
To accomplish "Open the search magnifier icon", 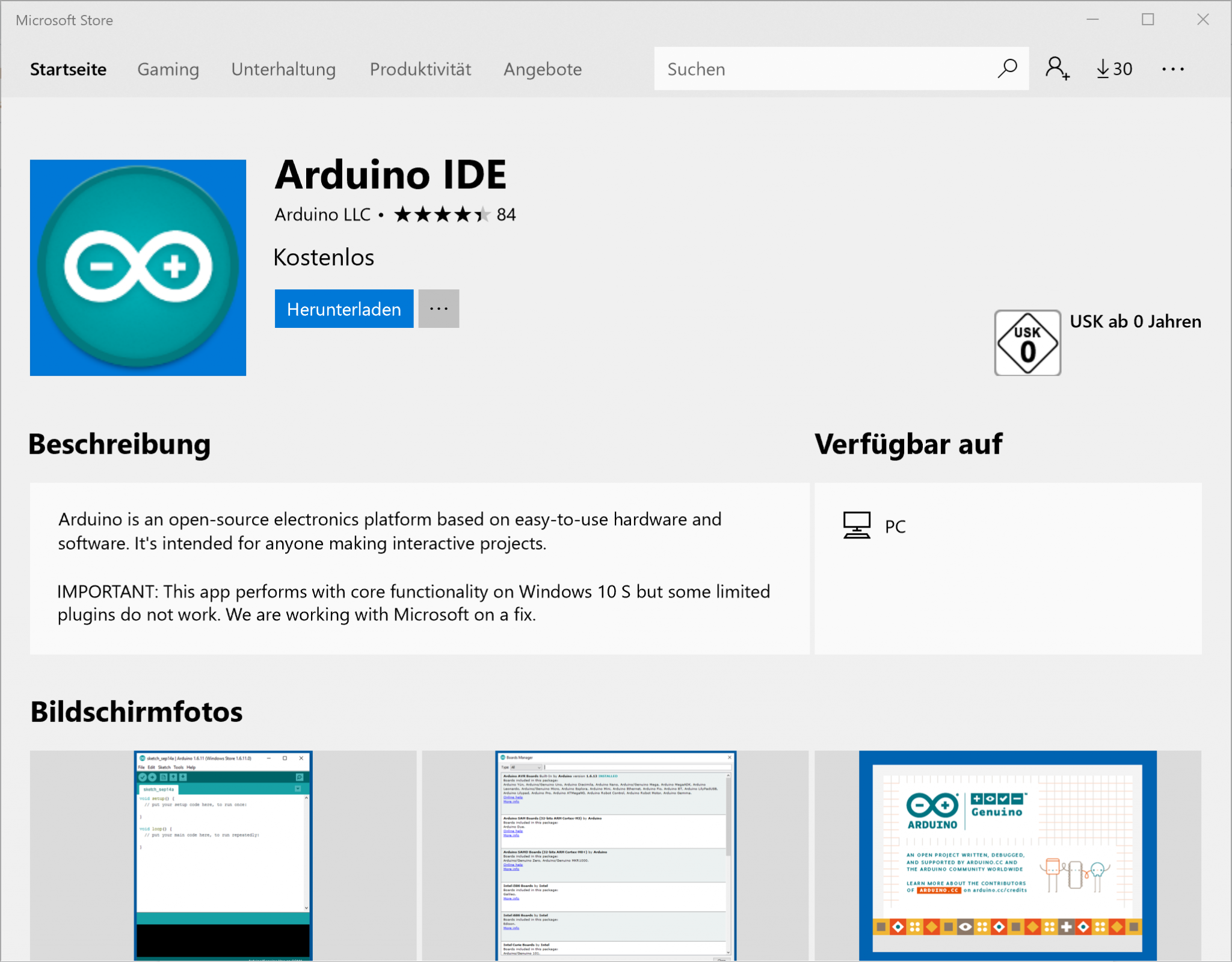I will tap(1007, 69).
